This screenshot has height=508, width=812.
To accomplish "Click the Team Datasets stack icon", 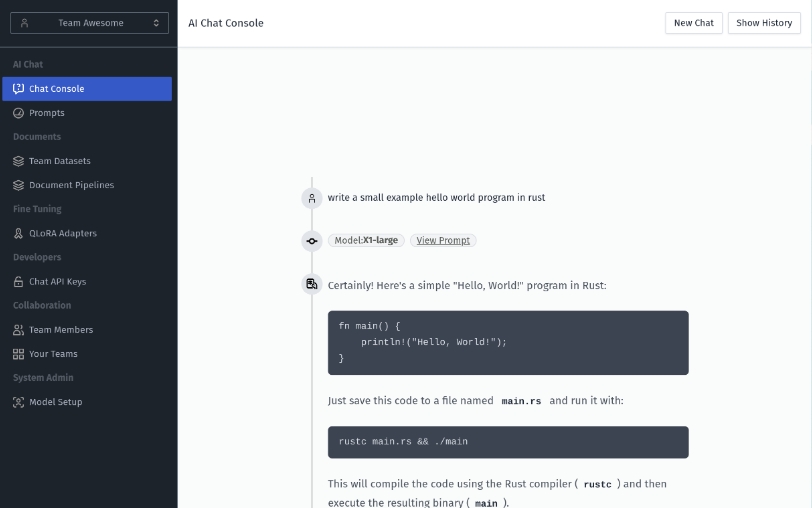I will (x=18, y=161).
